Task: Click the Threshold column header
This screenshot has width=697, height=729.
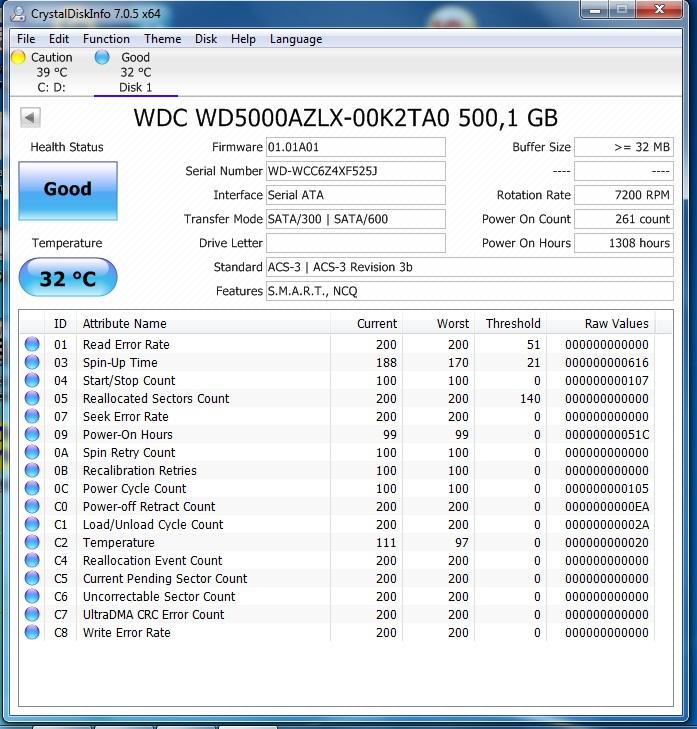Action: click(x=511, y=323)
